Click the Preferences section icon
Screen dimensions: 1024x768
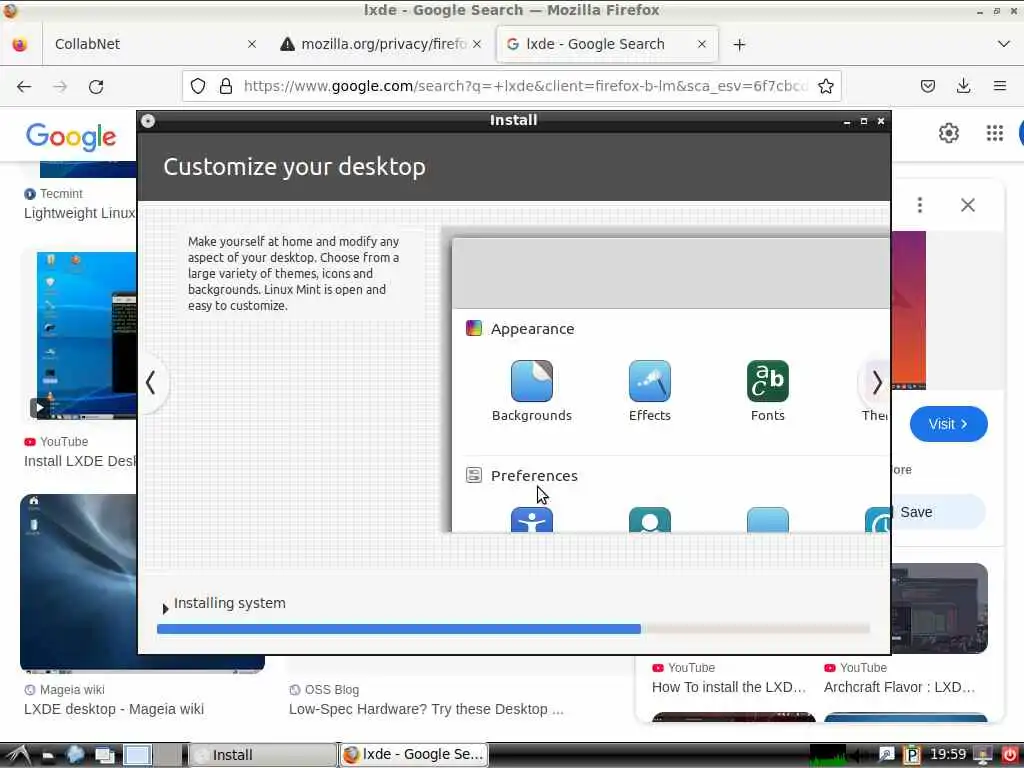pos(473,475)
